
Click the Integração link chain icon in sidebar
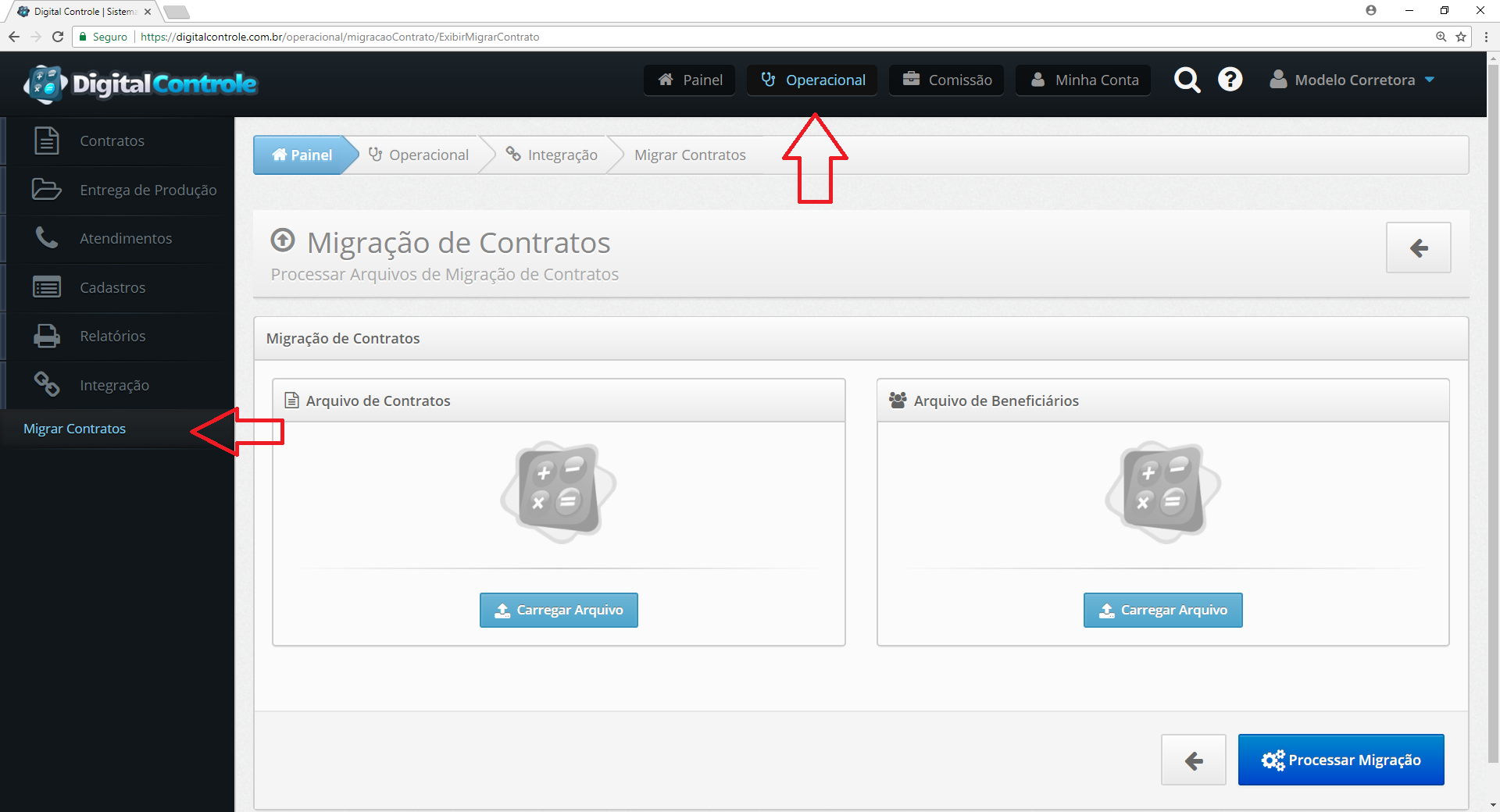47,384
